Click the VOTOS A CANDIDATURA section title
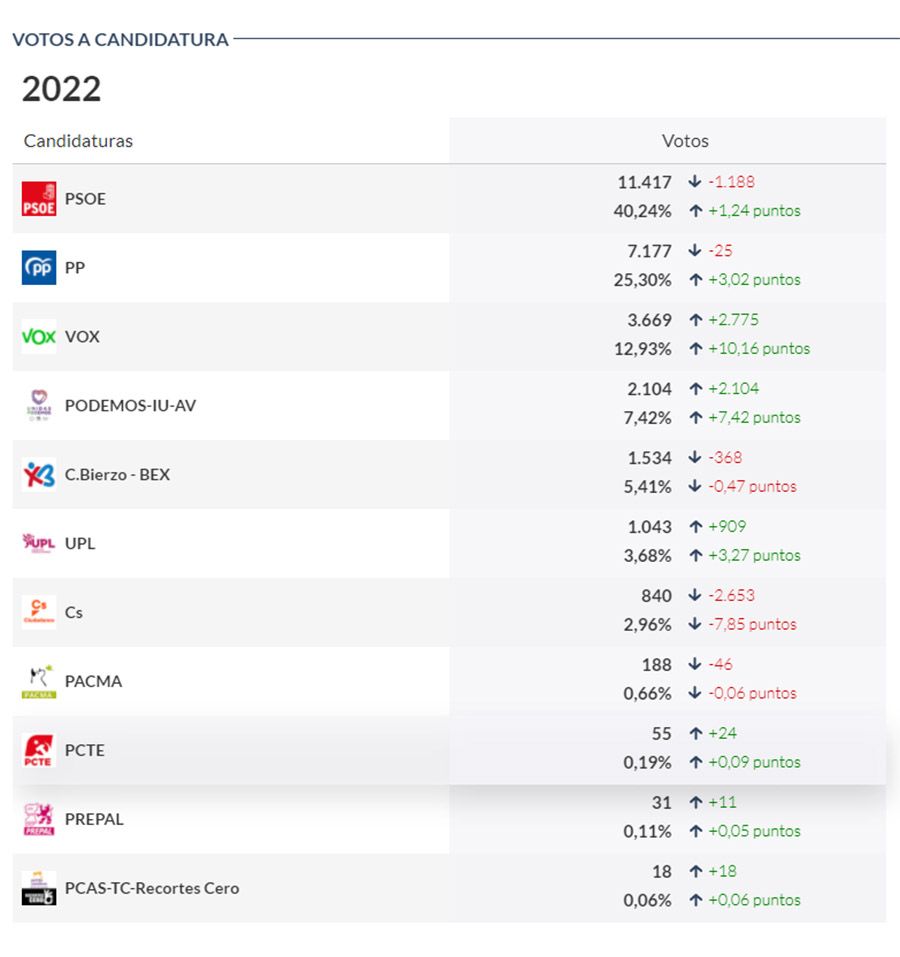This screenshot has width=900, height=957. tap(120, 40)
